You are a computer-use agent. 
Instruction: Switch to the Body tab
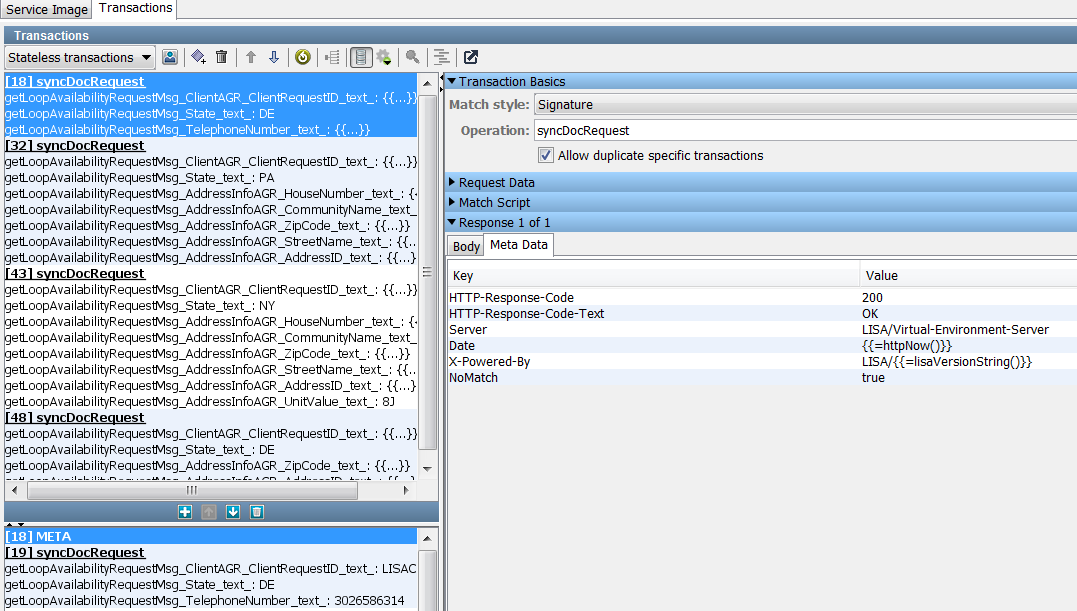[466, 246]
